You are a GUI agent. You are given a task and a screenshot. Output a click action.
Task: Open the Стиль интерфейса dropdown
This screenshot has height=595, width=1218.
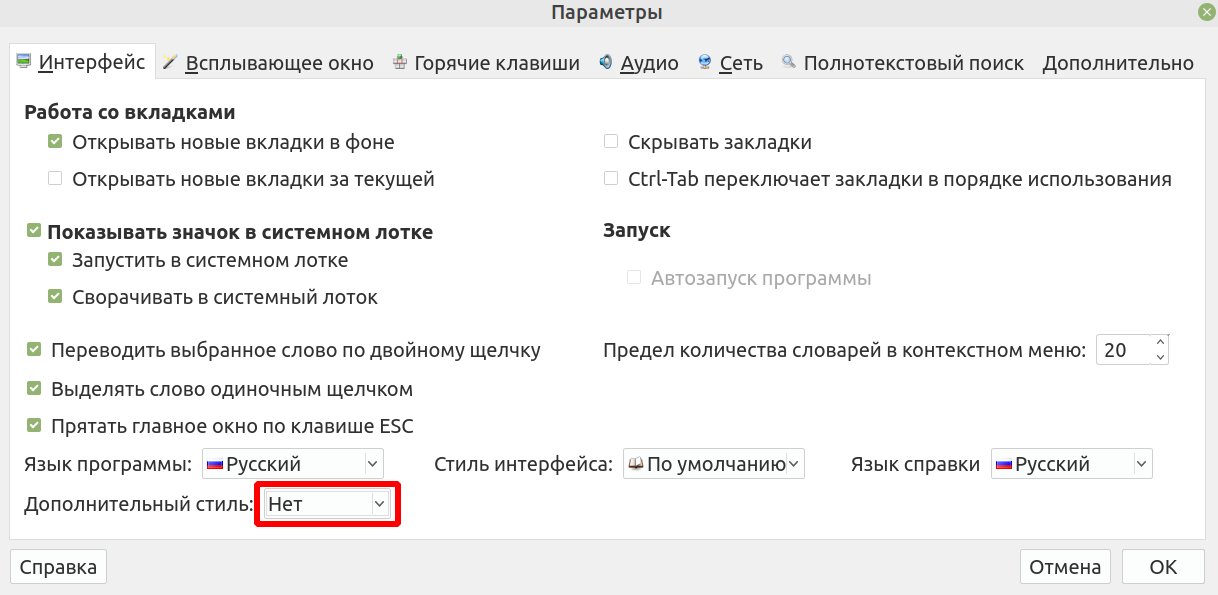coord(713,464)
